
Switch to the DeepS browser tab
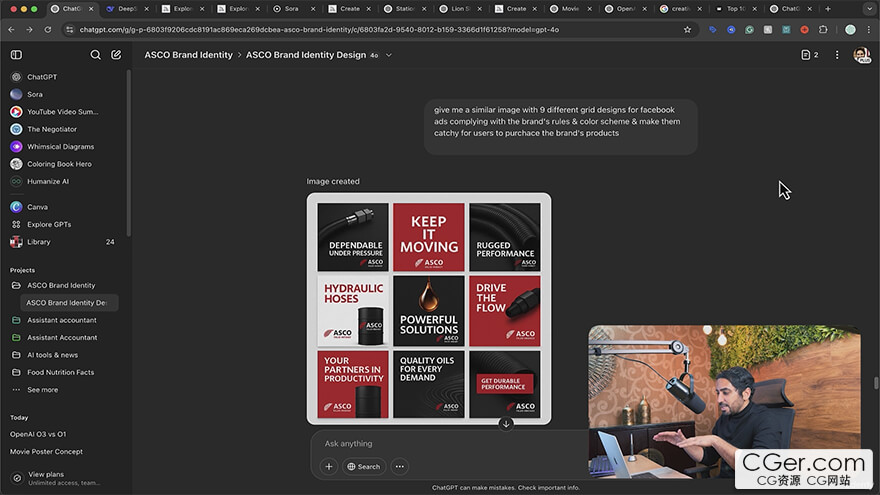(x=127, y=8)
